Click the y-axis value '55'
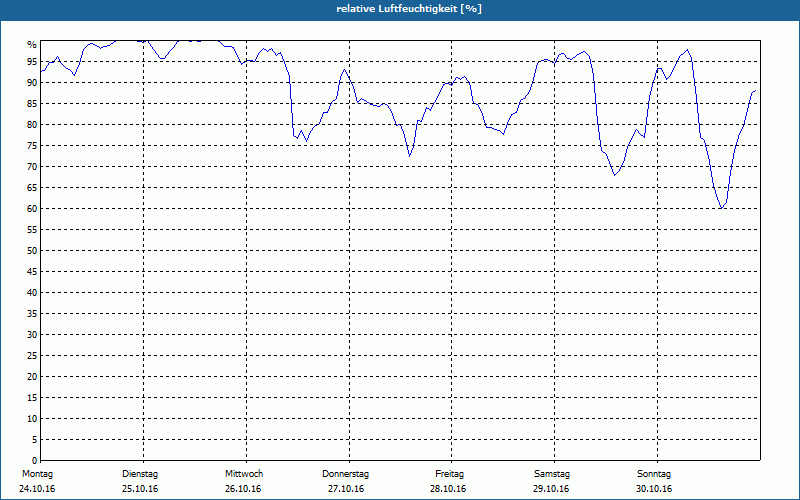Viewport: 800px width, 500px height. tap(32, 230)
